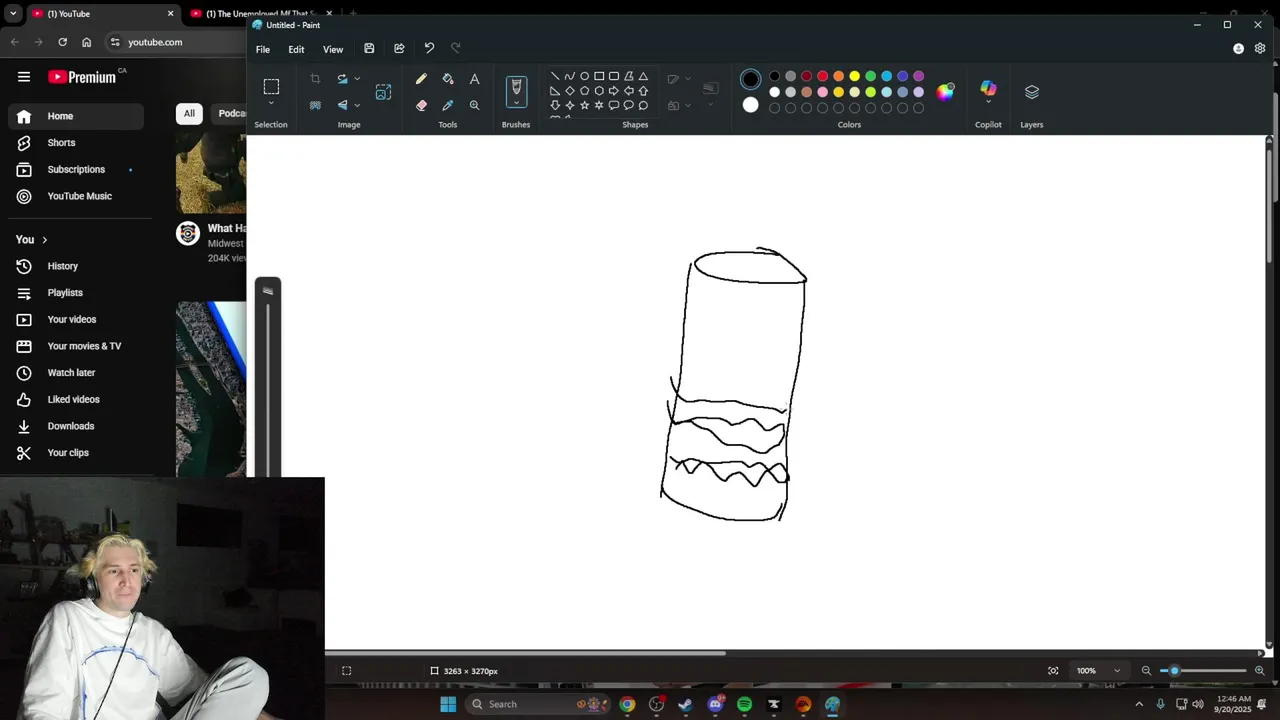Click the zoom slider handle
The width and height of the screenshot is (1280, 720).
point(1175,671)
